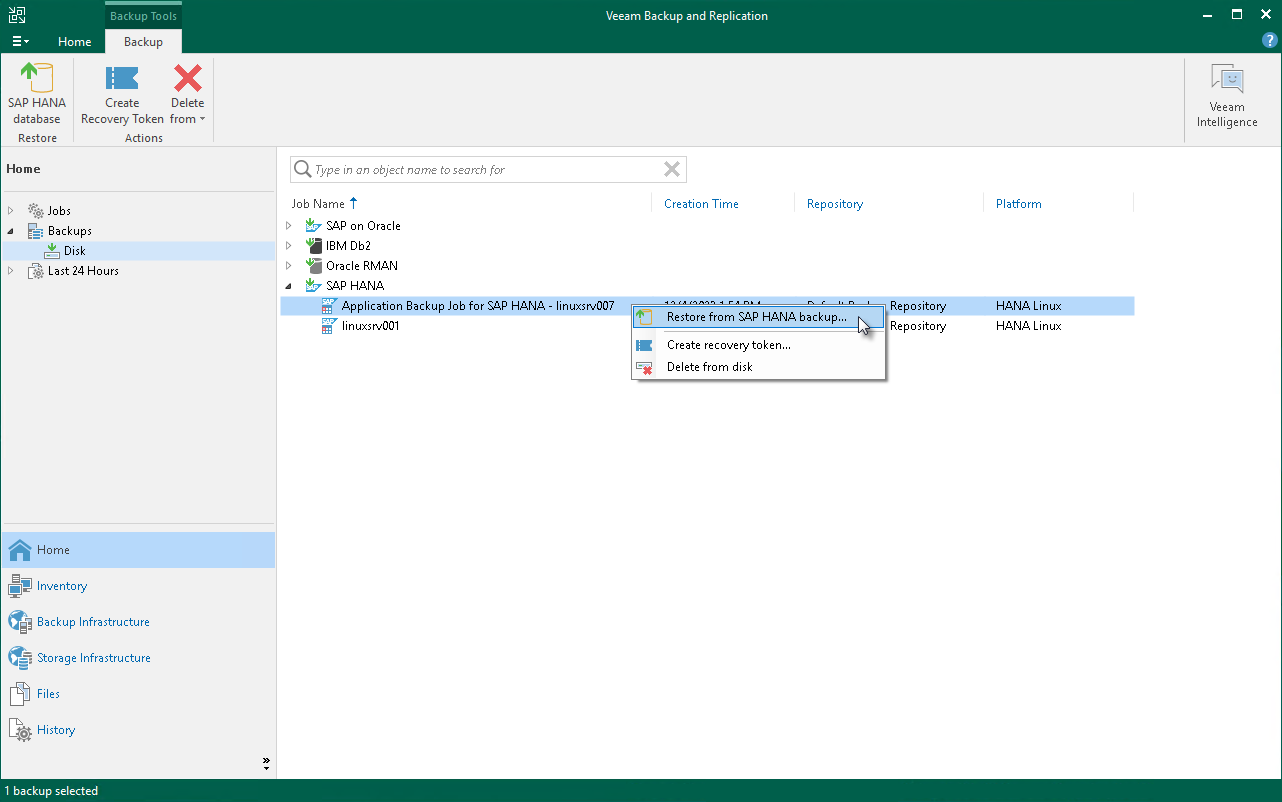Screen dimensions: 1282x802
Task: Click the Jobs gear icon in the tree
Action: (36, 211)
